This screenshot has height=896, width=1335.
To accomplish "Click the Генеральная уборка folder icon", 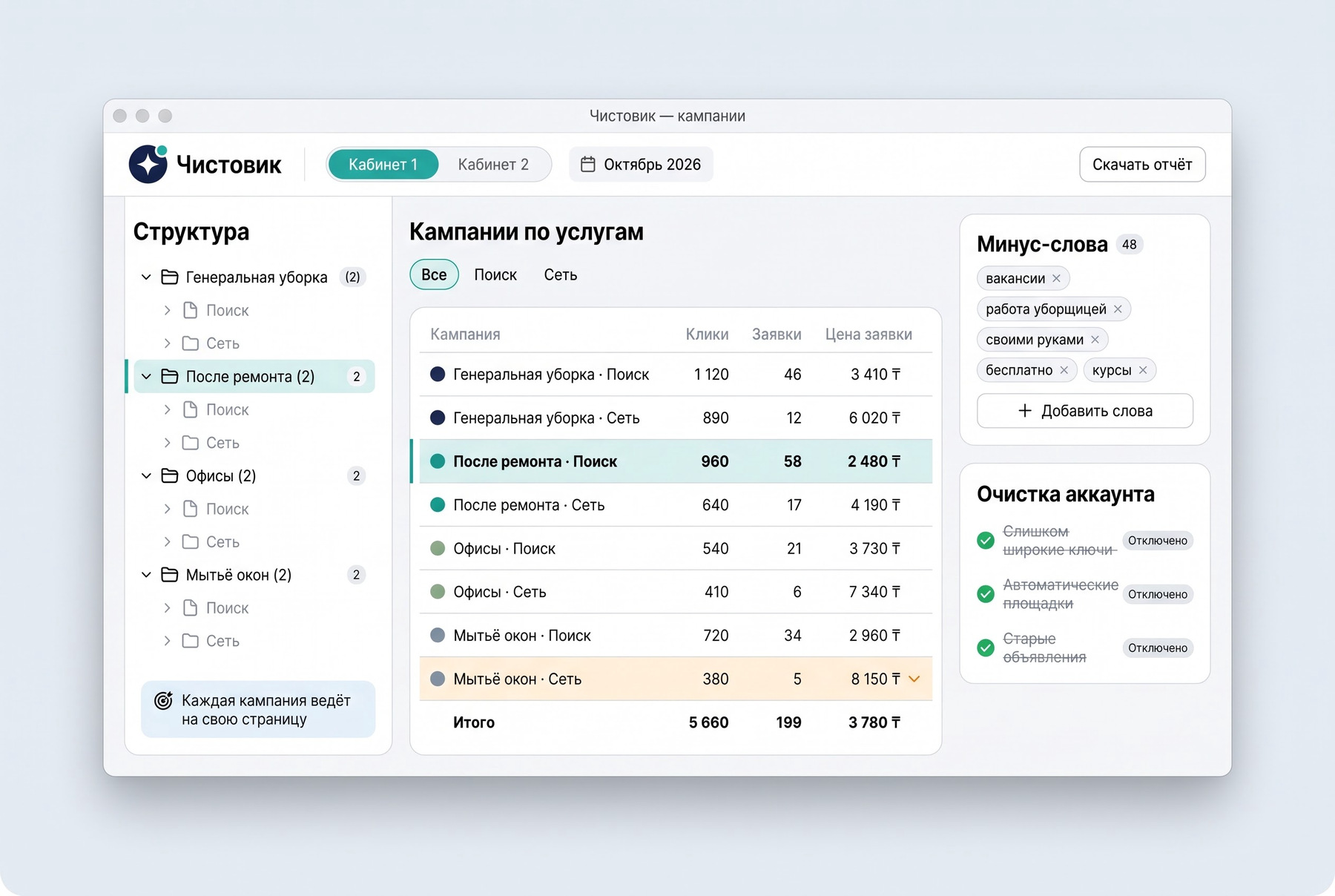I will click(170, 277).
